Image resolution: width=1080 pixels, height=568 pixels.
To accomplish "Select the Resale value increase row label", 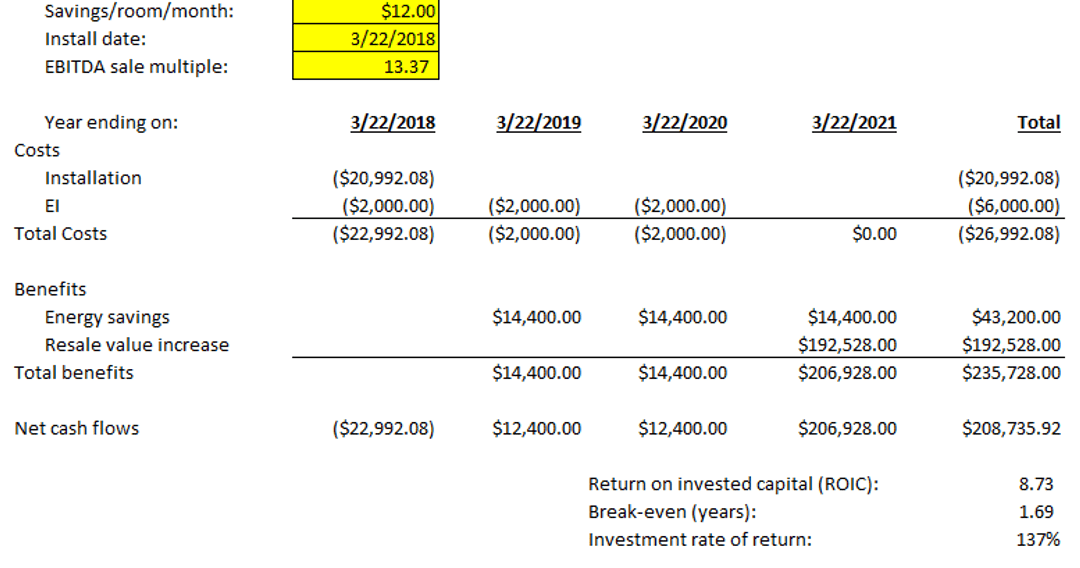I will [x=137, y=345].
